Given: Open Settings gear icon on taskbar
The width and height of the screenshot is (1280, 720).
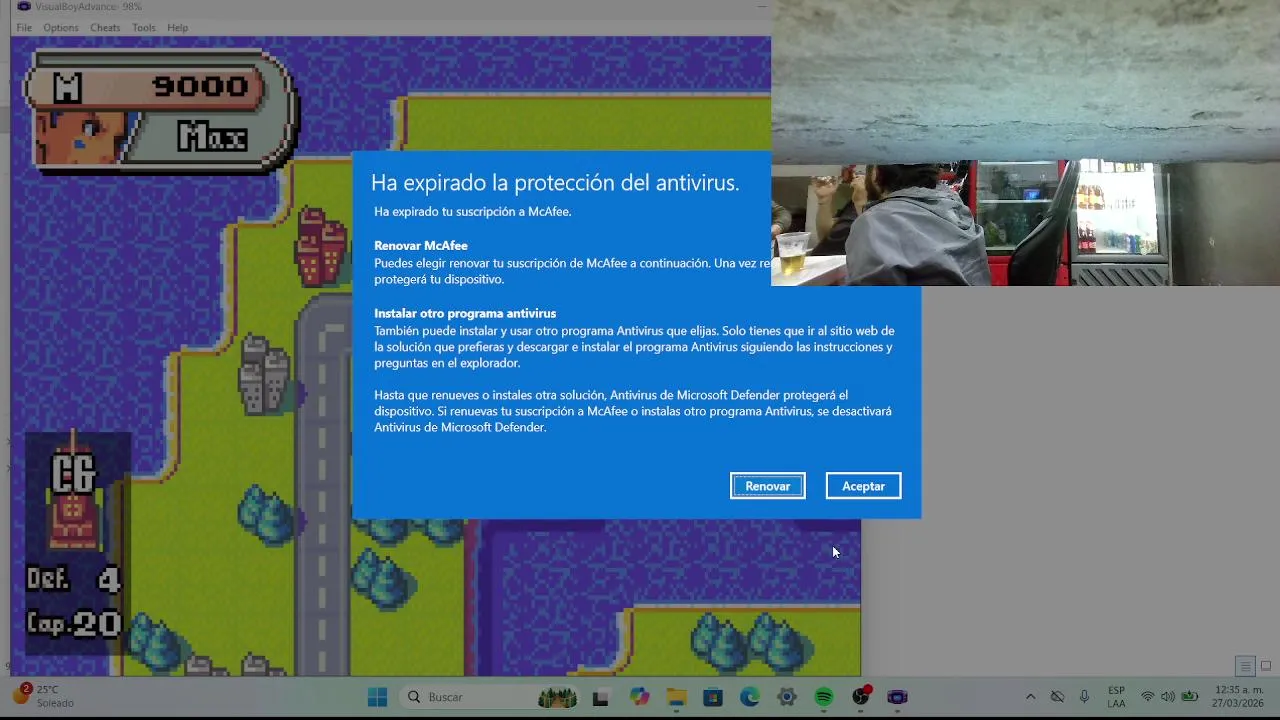Looking at the screenshot, I should [787, 697].
